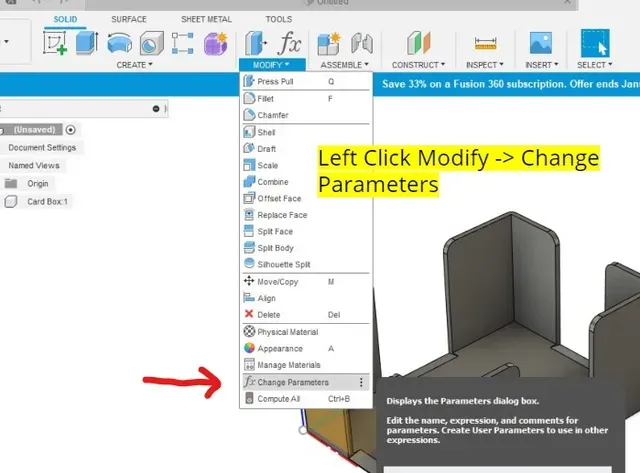The image size is (640, 473).
Task: Open the INSERT dropdown menu
Action: coord(542,65)
